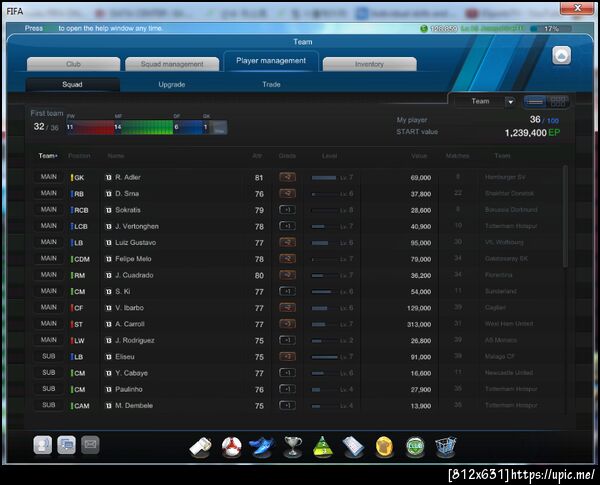Sort by the Attr column header
Image resolution: width=600 pixels, height=485 pixels.
coord(257,156)
